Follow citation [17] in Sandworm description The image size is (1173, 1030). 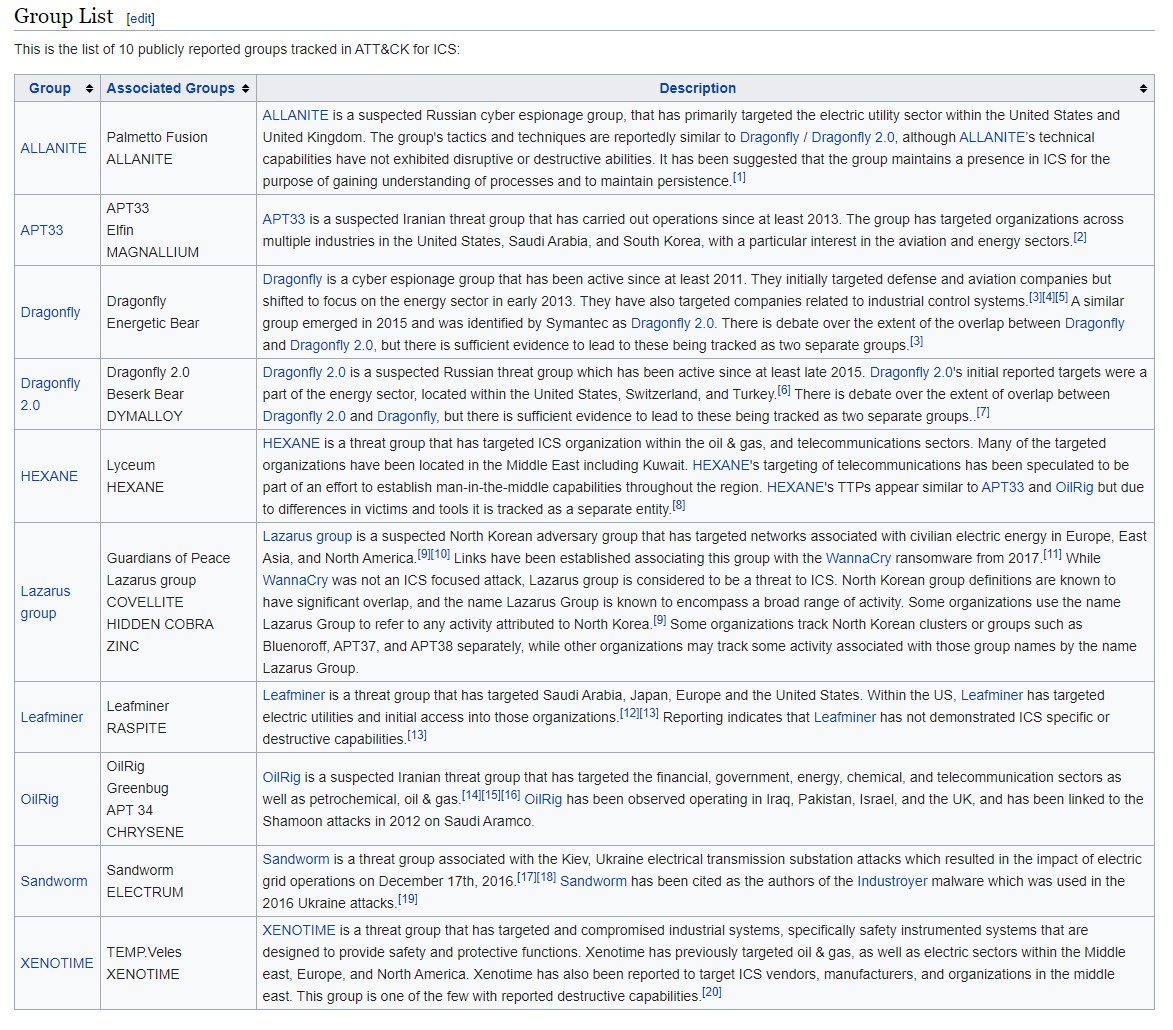point(527,877)
